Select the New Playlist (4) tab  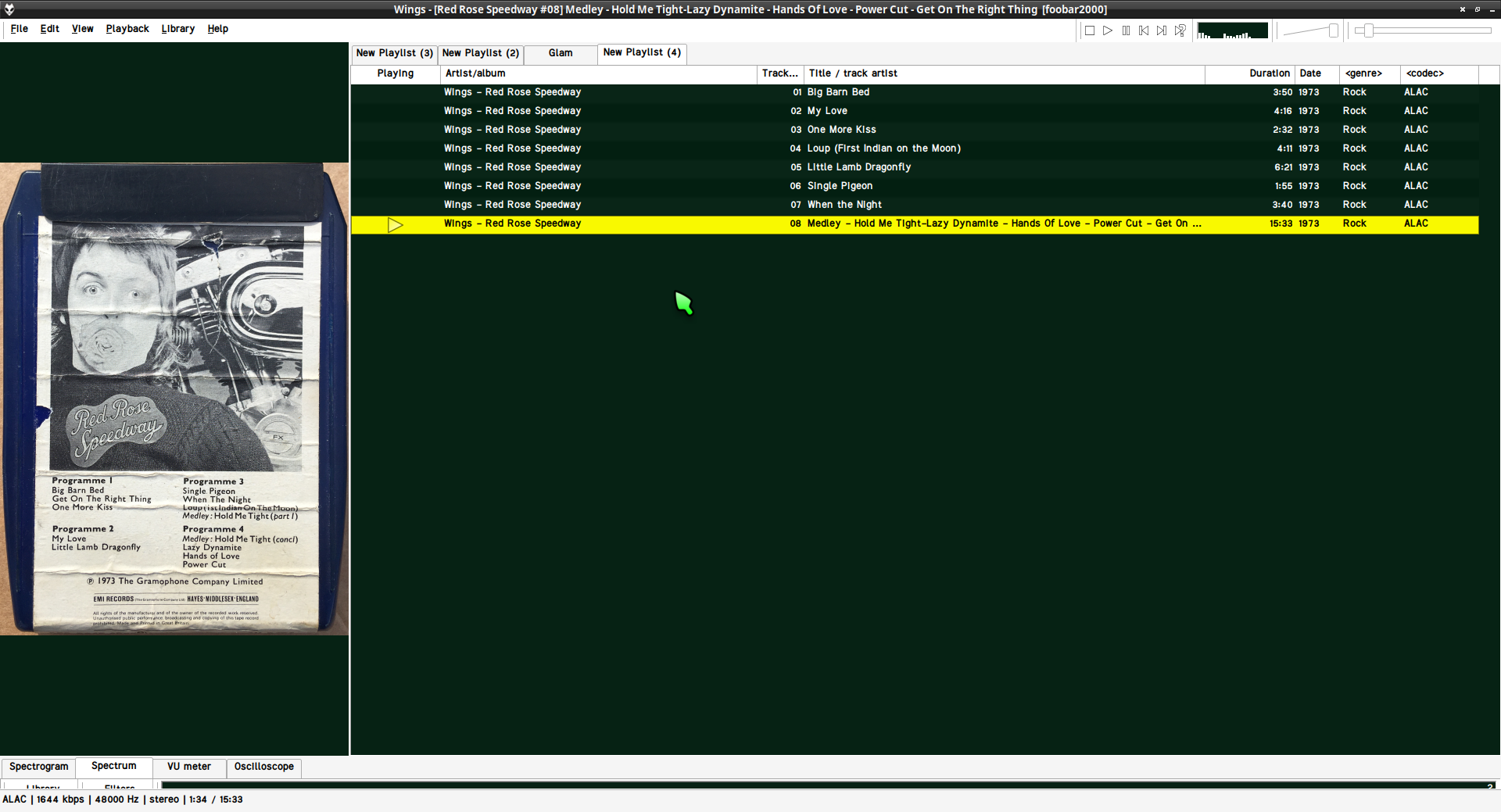tap(642, 52)
